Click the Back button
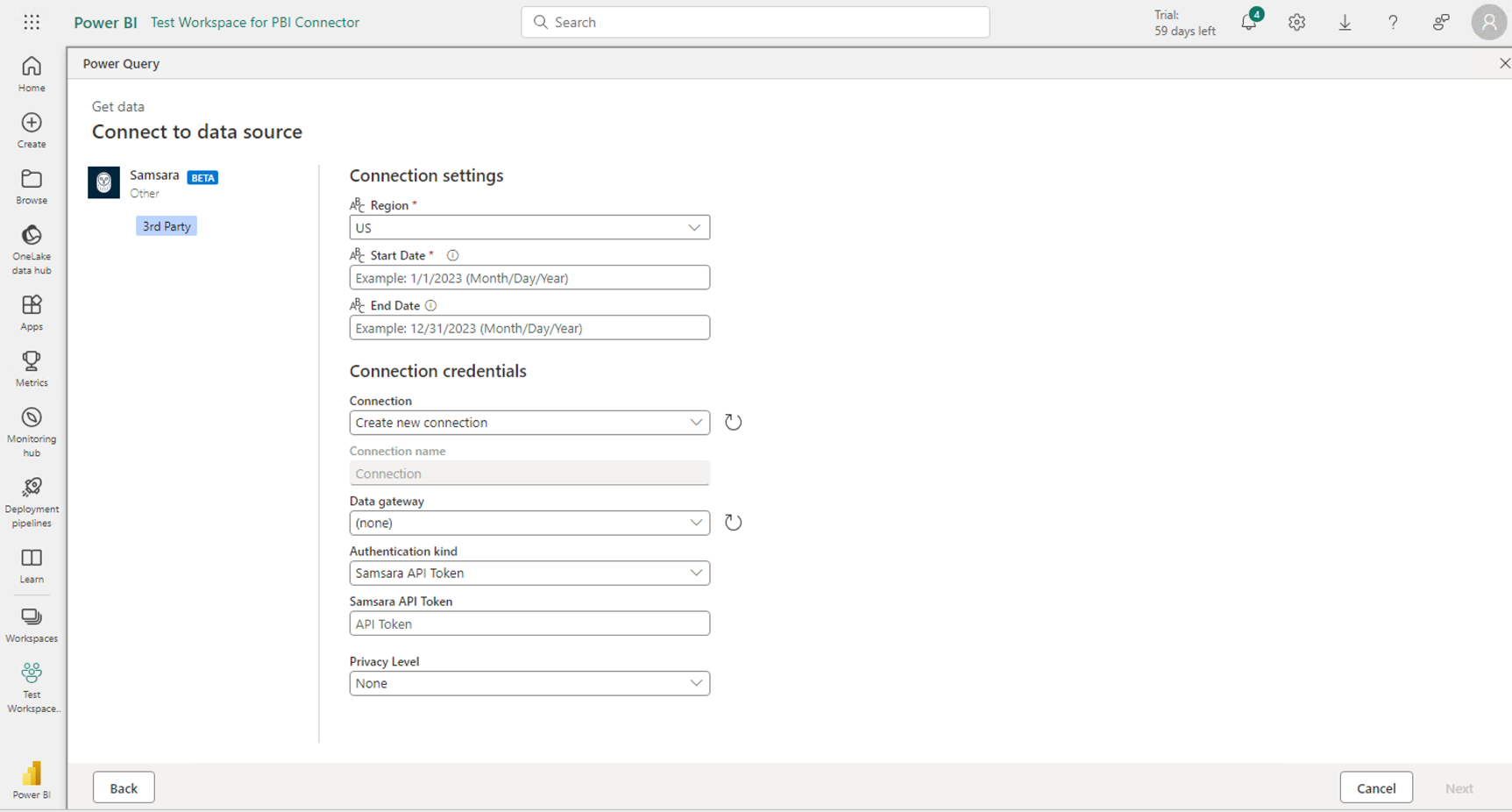 click(x=123, y=787)
